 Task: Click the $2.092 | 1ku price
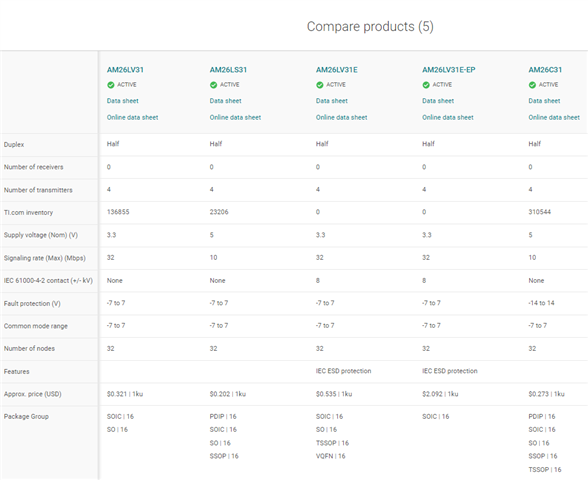[x=440, y=394]
